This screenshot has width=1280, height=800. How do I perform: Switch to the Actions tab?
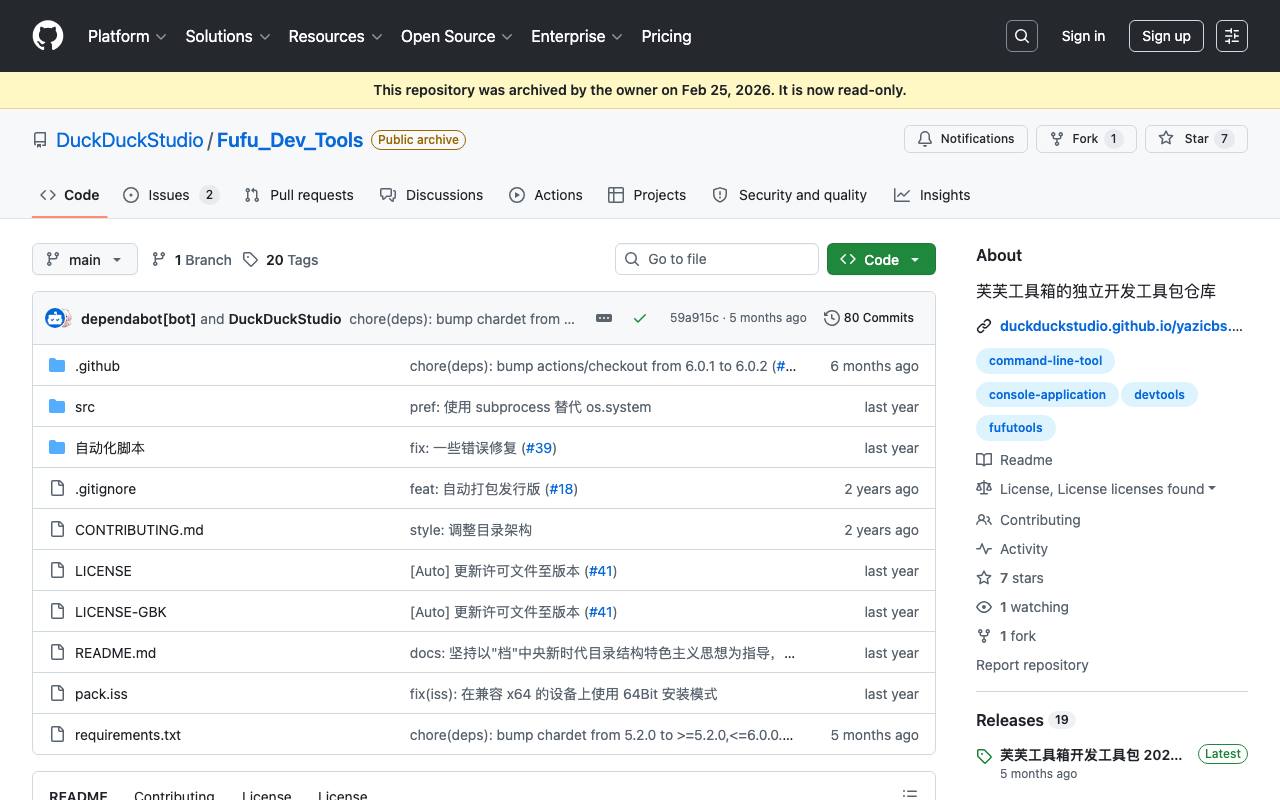coord(546,195)
